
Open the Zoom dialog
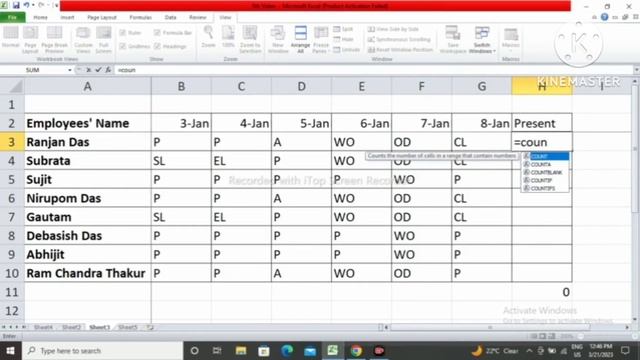(x=209, y=37)
